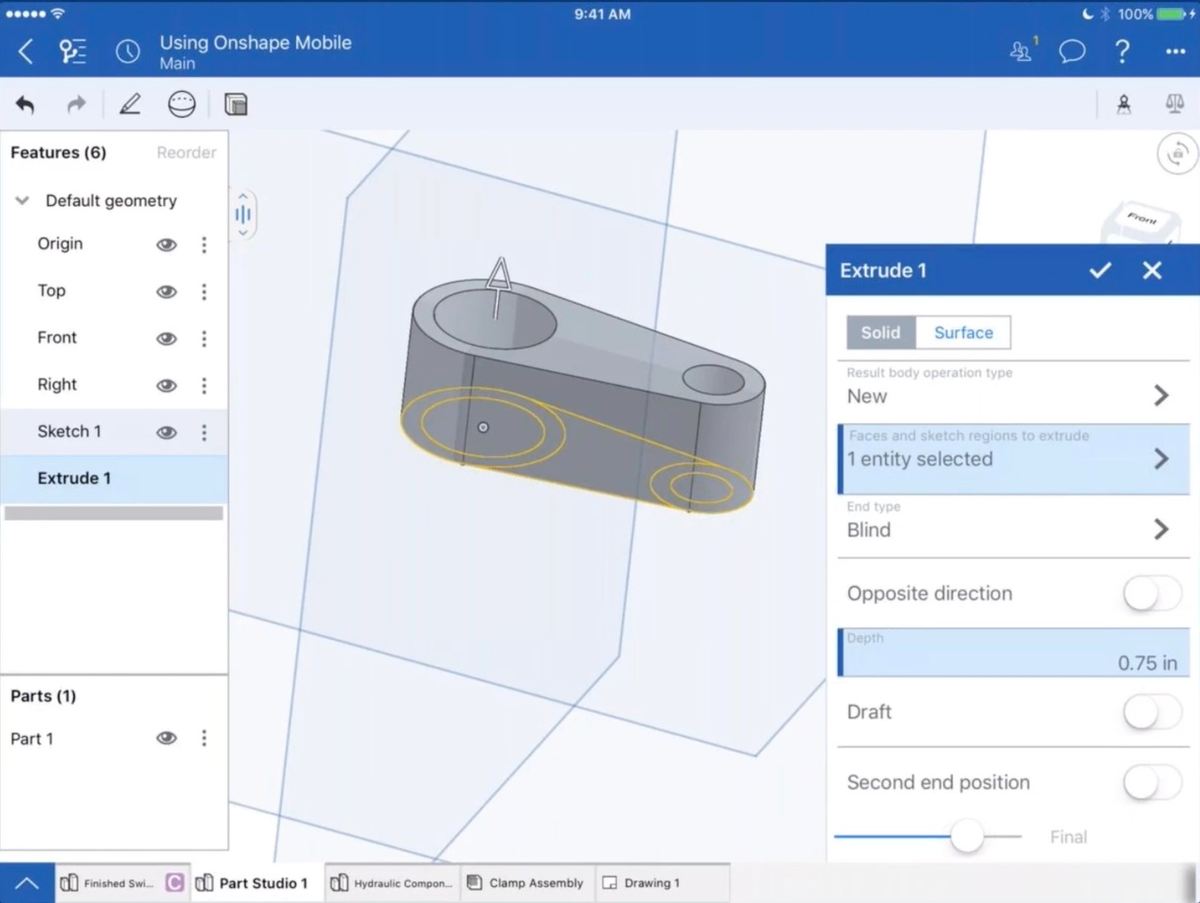Open options menu for Part 1
Image resolution: width=1200 pixels, height=903 pixels.
coord(204,738)
